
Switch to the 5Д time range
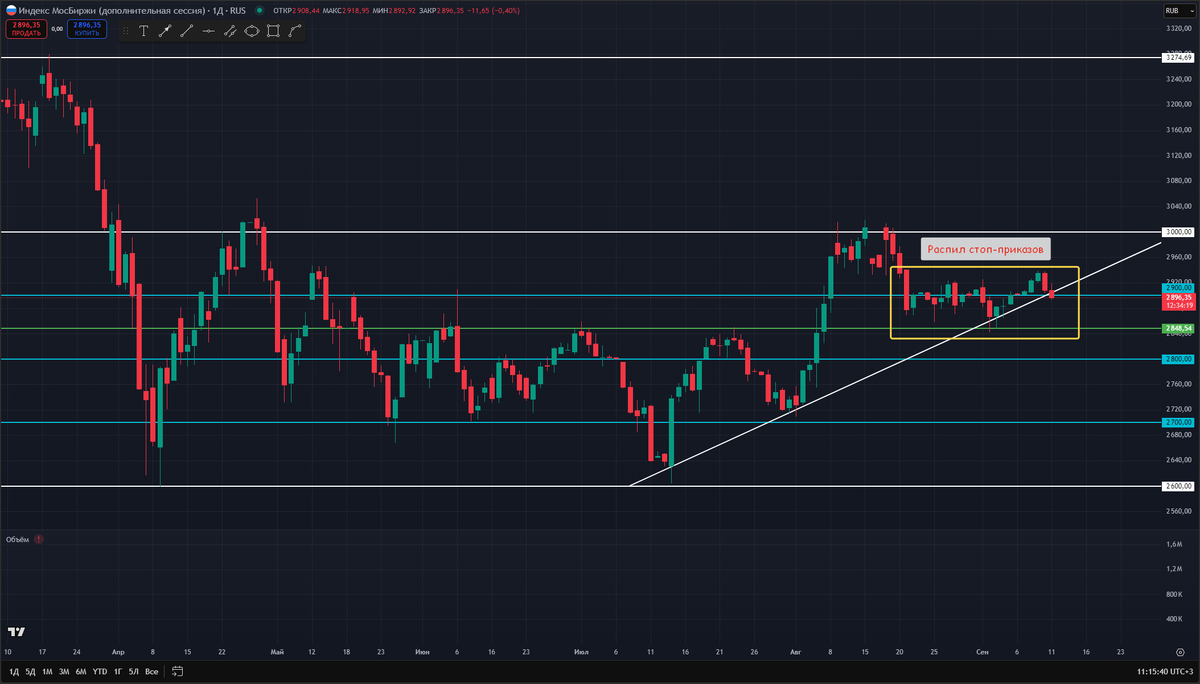click(30, 671)
